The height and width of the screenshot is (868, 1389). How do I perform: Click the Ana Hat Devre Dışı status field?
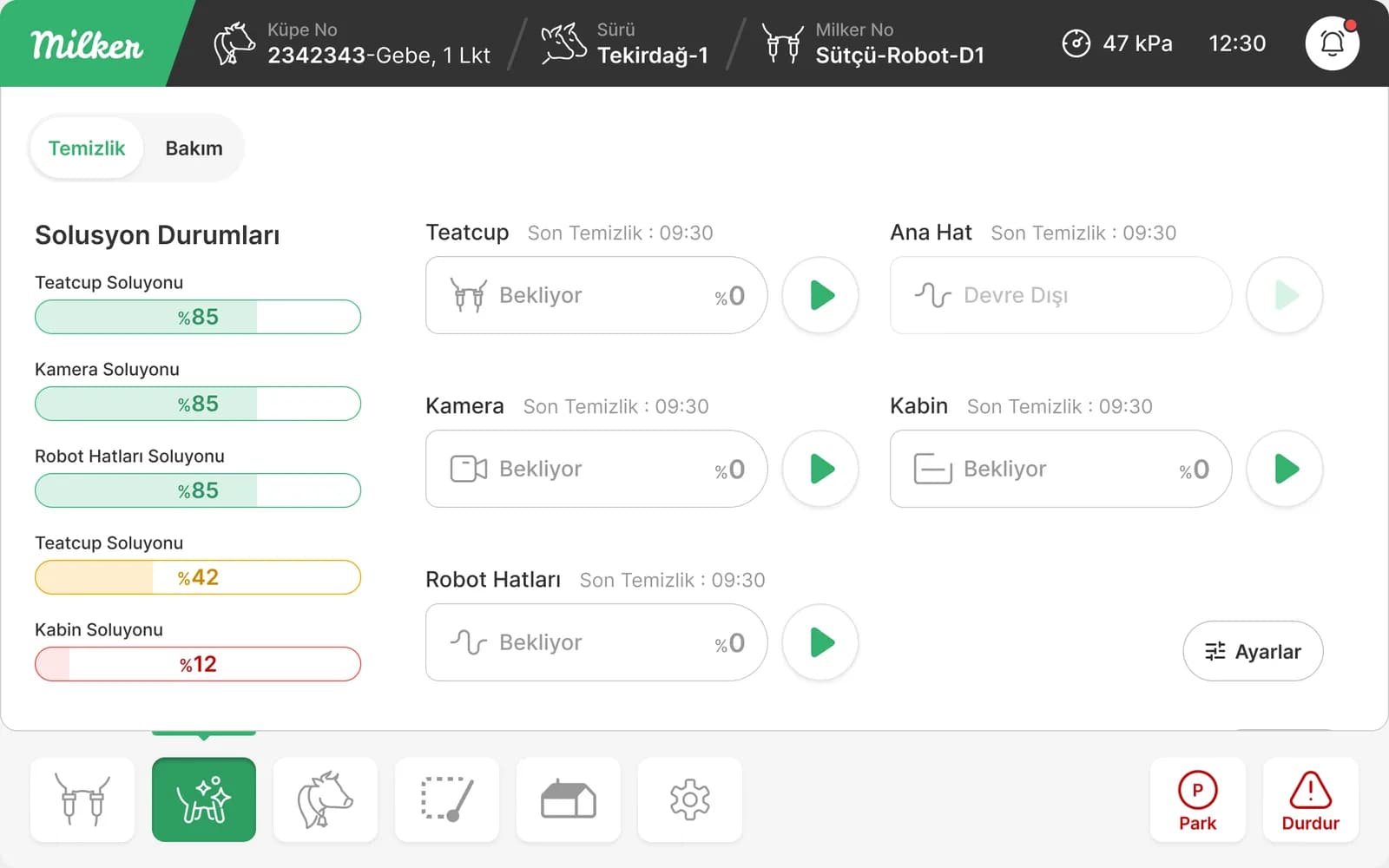point(1061,295)
